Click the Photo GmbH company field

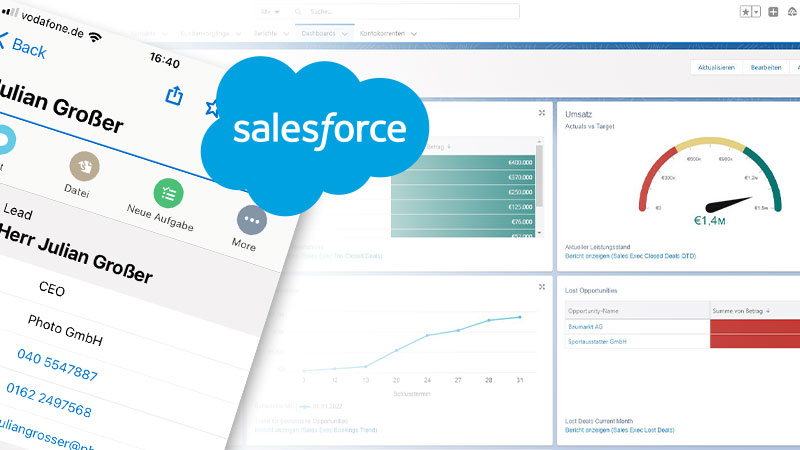click(x=65, y=330)
